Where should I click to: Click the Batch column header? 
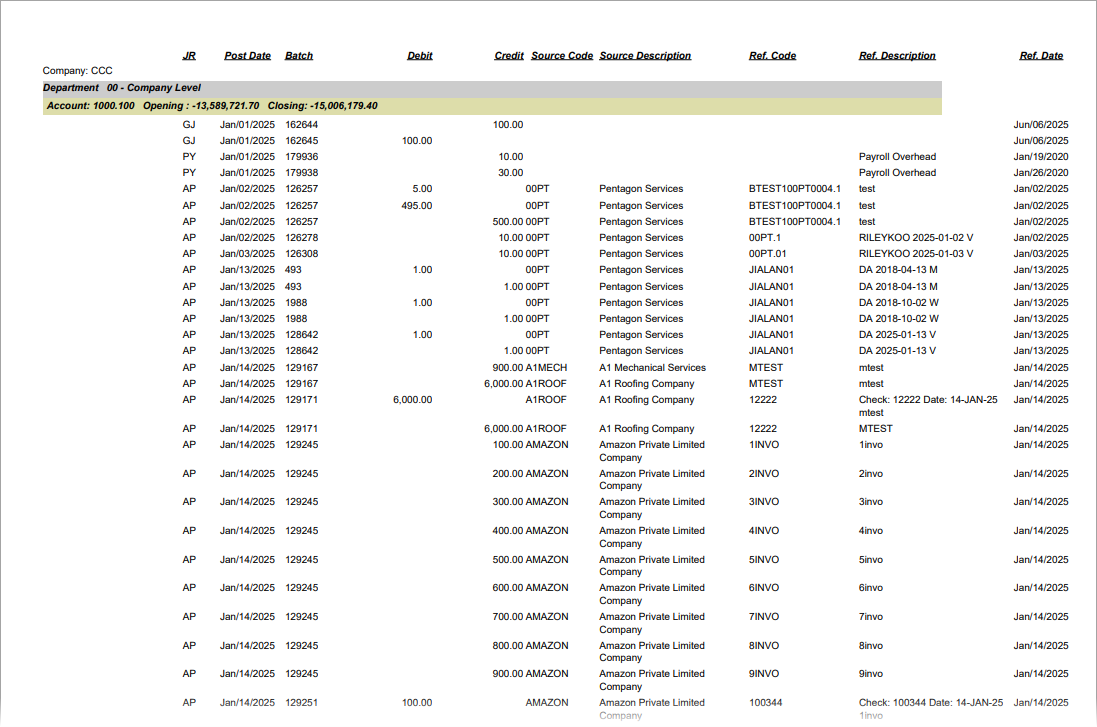coord(299,56)
